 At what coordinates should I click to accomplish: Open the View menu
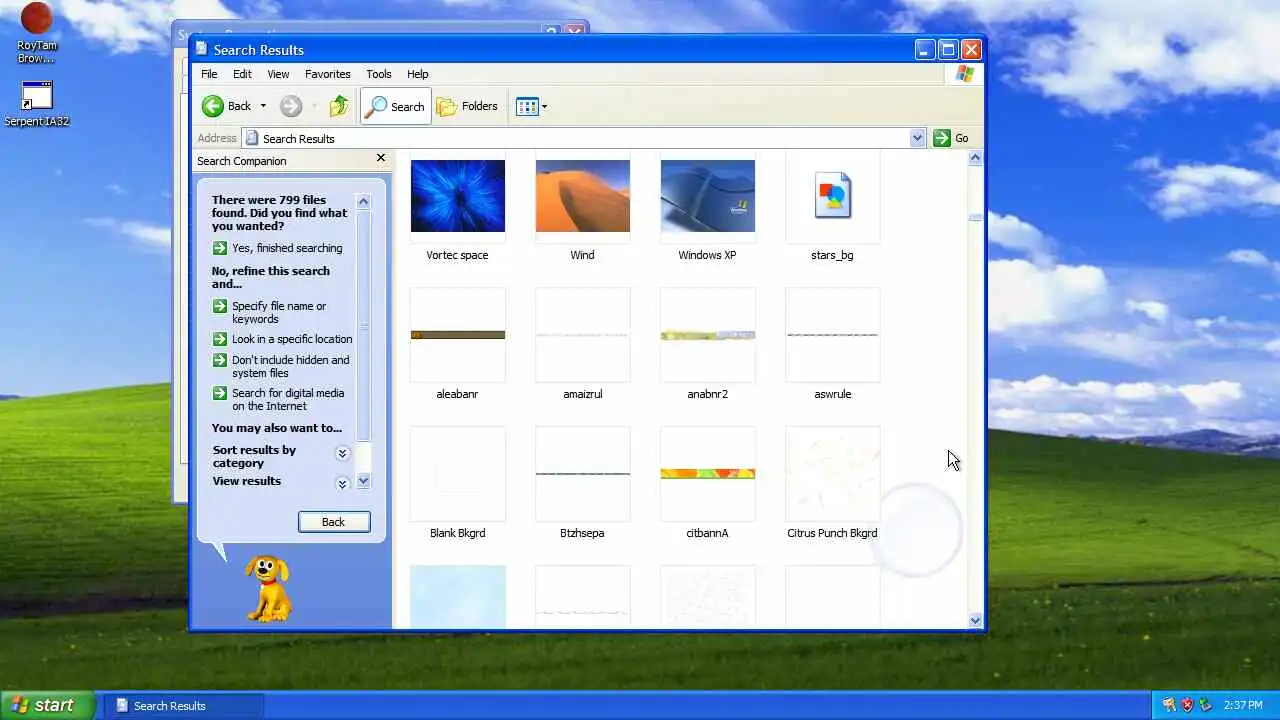(x=278, y=74)
